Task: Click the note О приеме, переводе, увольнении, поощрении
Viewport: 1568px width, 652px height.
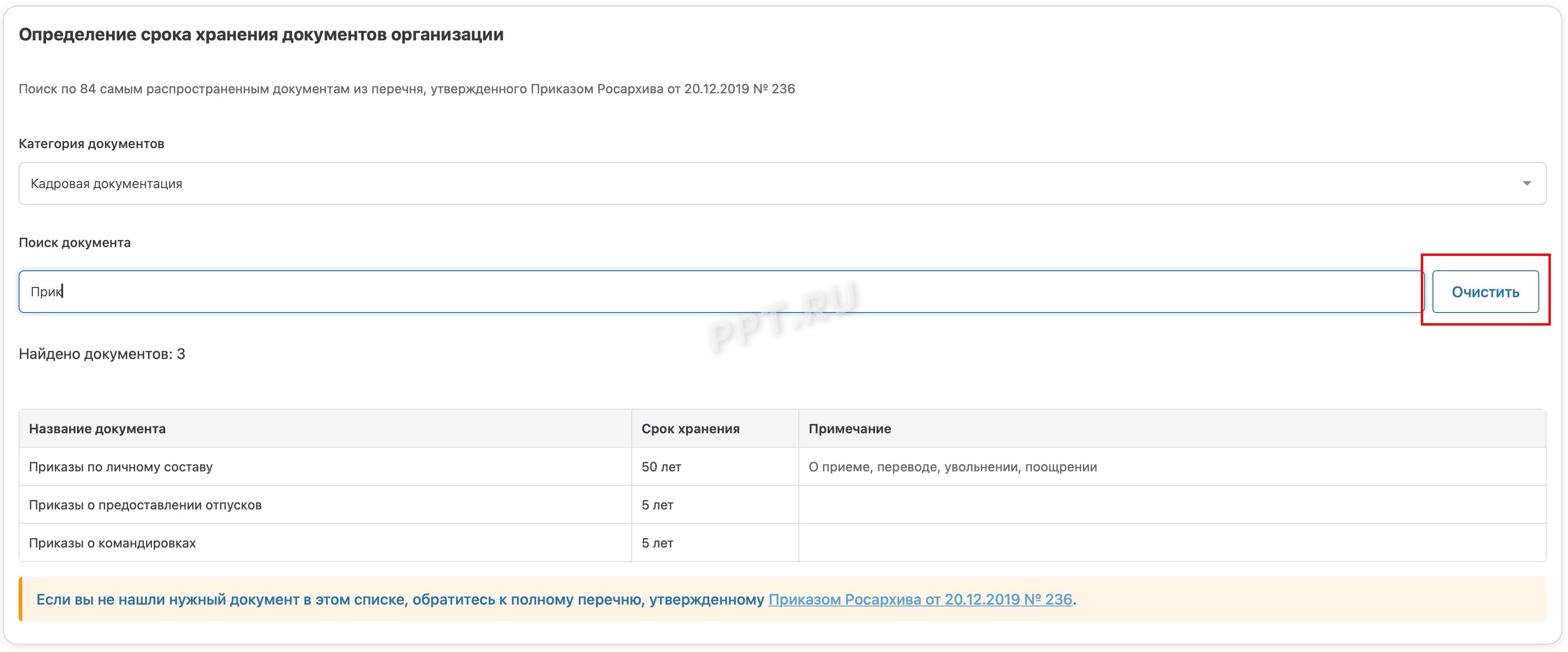Action: tap(952, 467)
